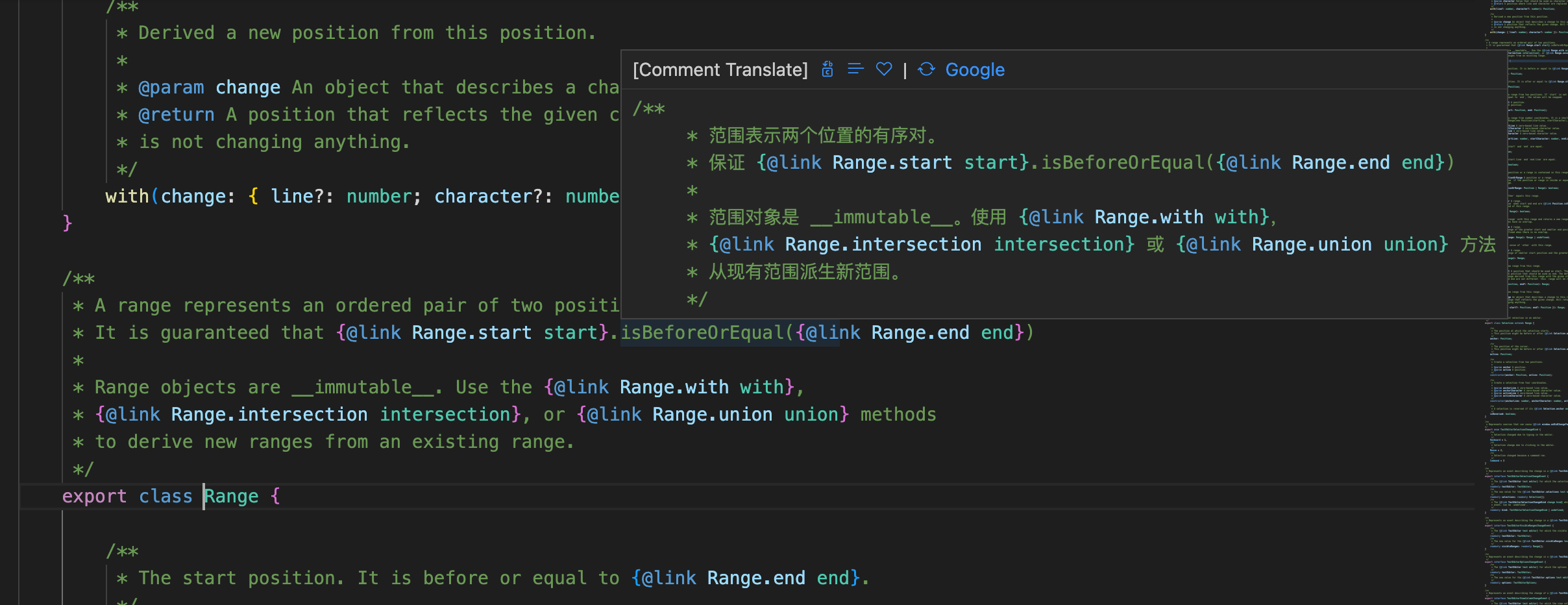Click the replace-with-translation icon in Comment Translate
This screenshot has width=1568, height=605.
coord(827,69)
